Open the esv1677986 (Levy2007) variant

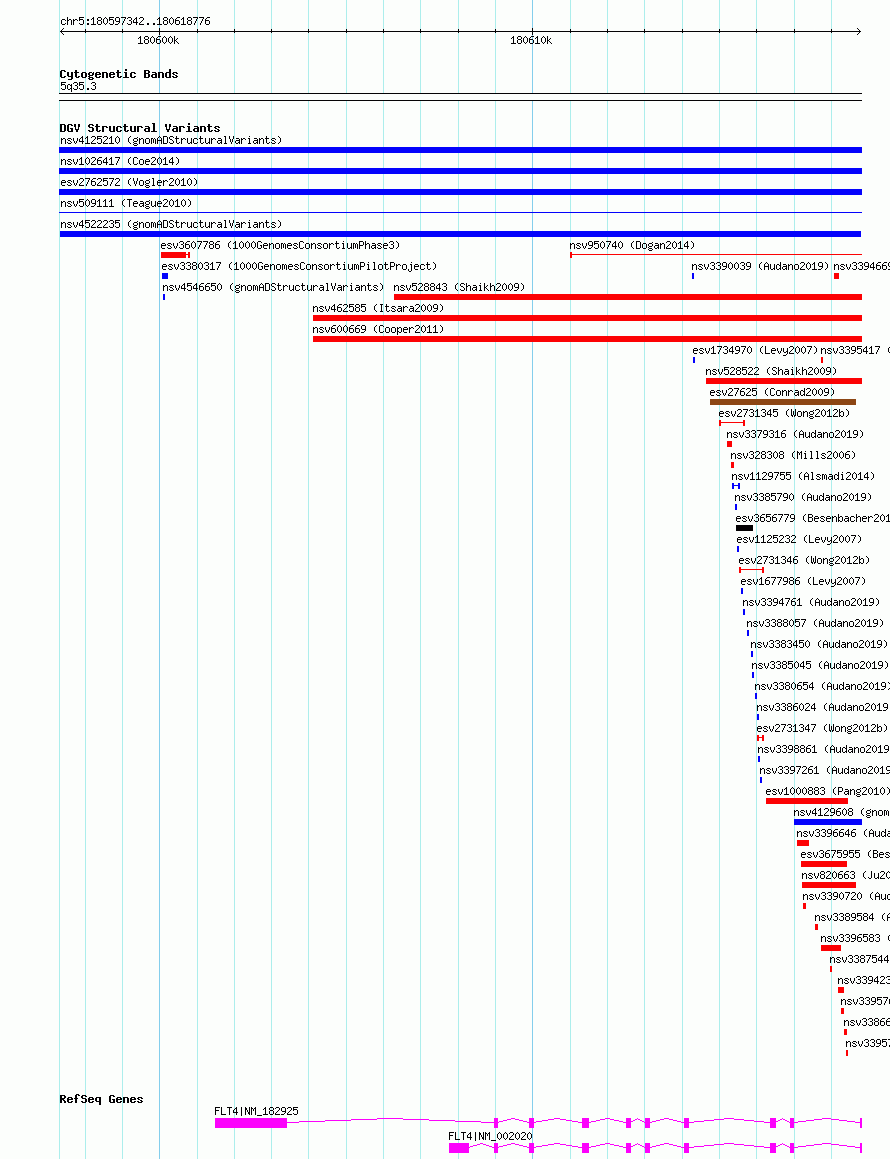[x=804, y=582]
